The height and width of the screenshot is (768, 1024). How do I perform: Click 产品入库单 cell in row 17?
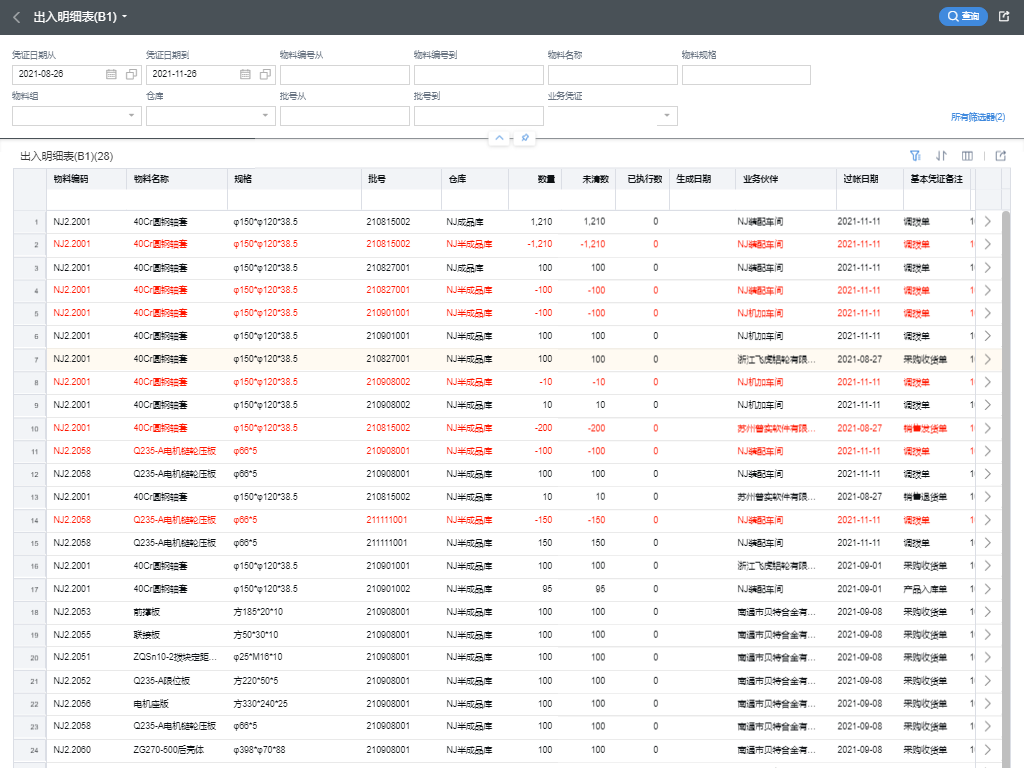(925, 589)
